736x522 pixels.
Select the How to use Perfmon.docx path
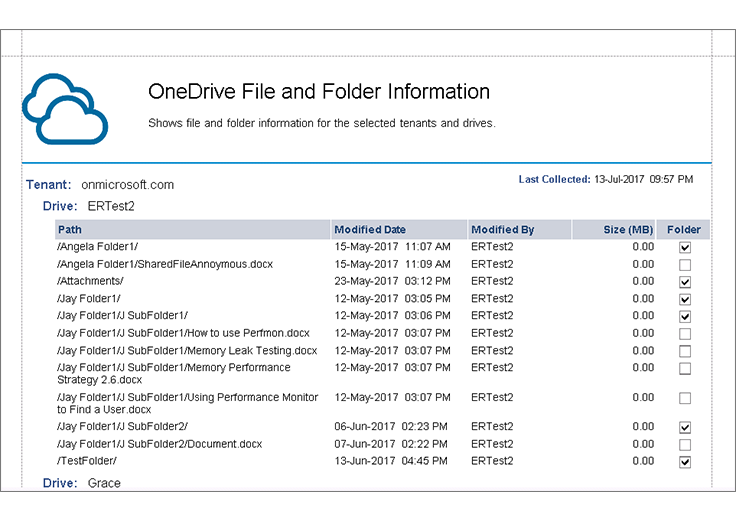(183, 333)
